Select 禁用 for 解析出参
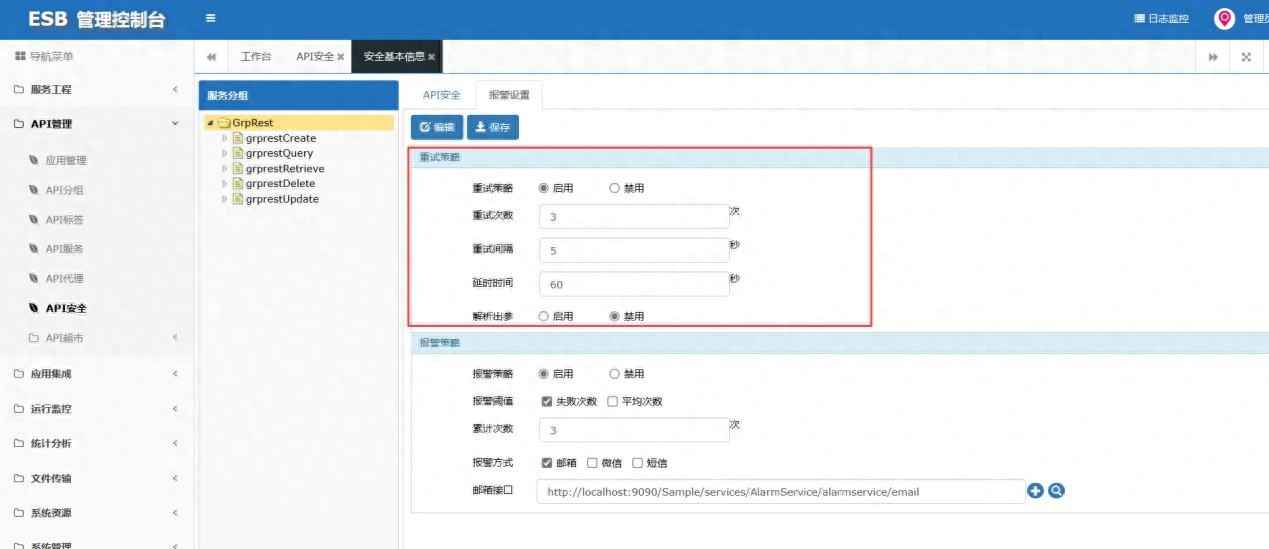Viewport: 1269px width, 549px height. (615, 316)
